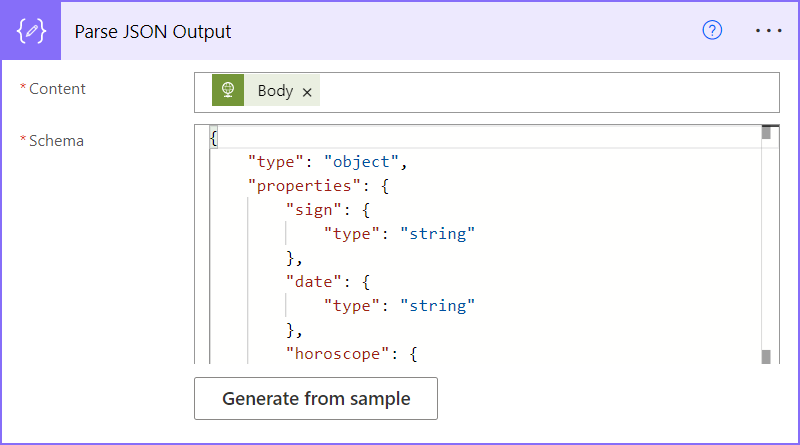Click the green Body token icon
Image resolution: width=800 pixels, height=445 pixels.
coord(228,91)
